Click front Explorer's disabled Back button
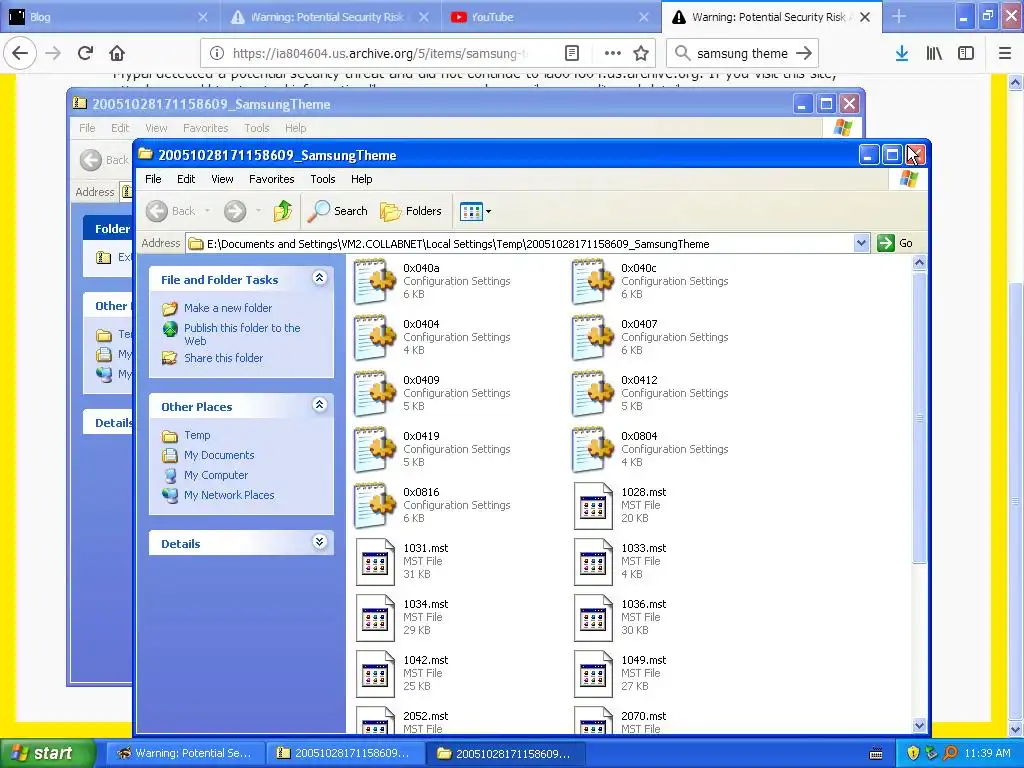 171,211
